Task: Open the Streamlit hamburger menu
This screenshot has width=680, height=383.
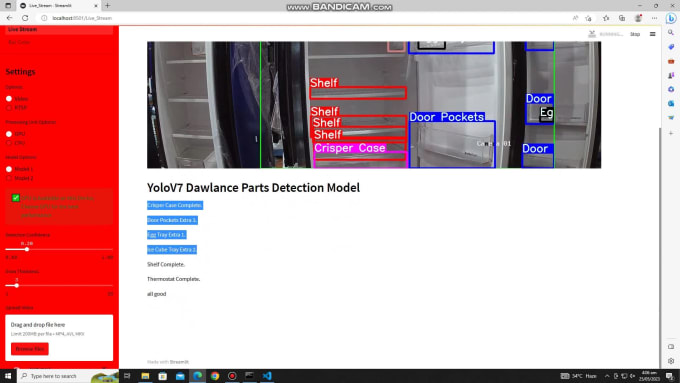Action: [x=652, y=34]
